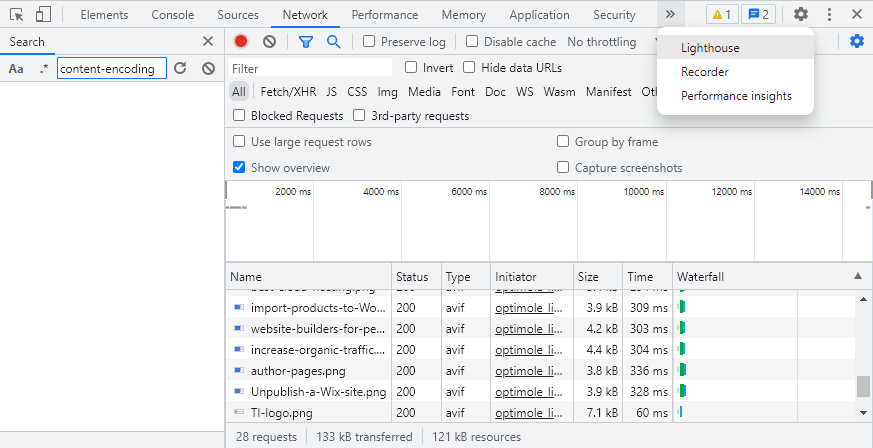Filter requests by Fetch/XHR type

click(x=288, y=92)
